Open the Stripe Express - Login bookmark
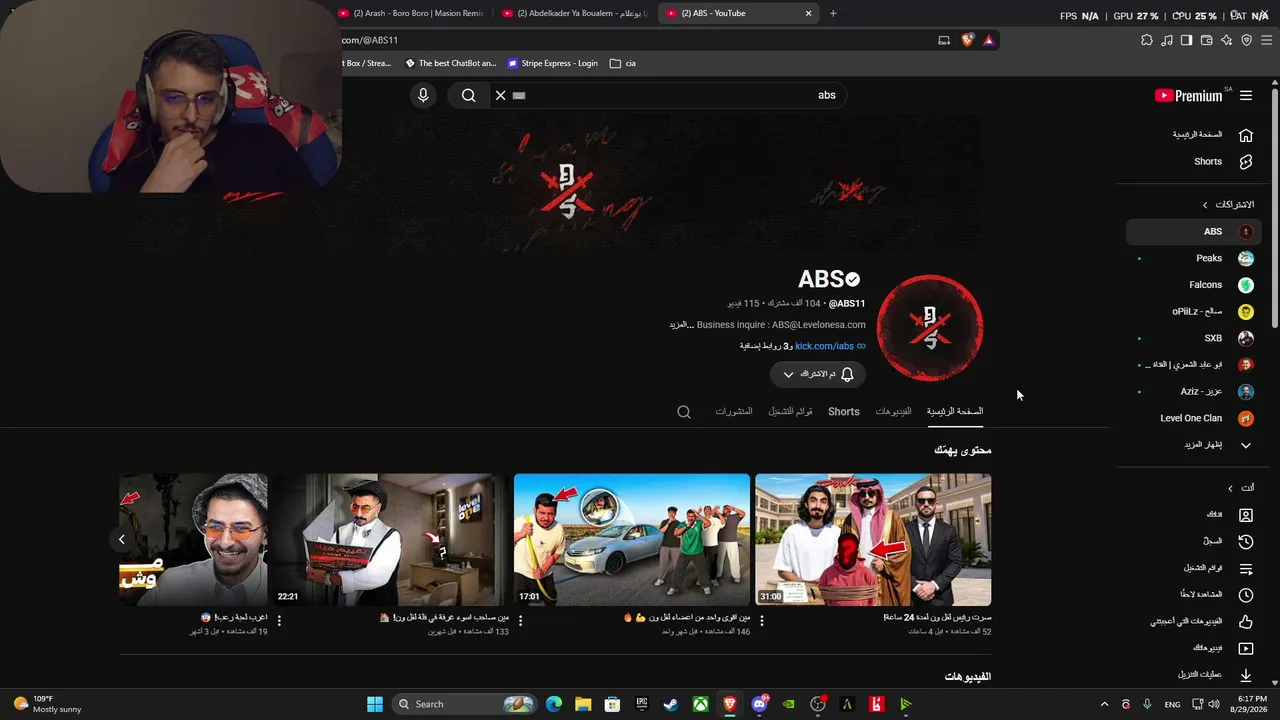 click(x=553, y=63)
